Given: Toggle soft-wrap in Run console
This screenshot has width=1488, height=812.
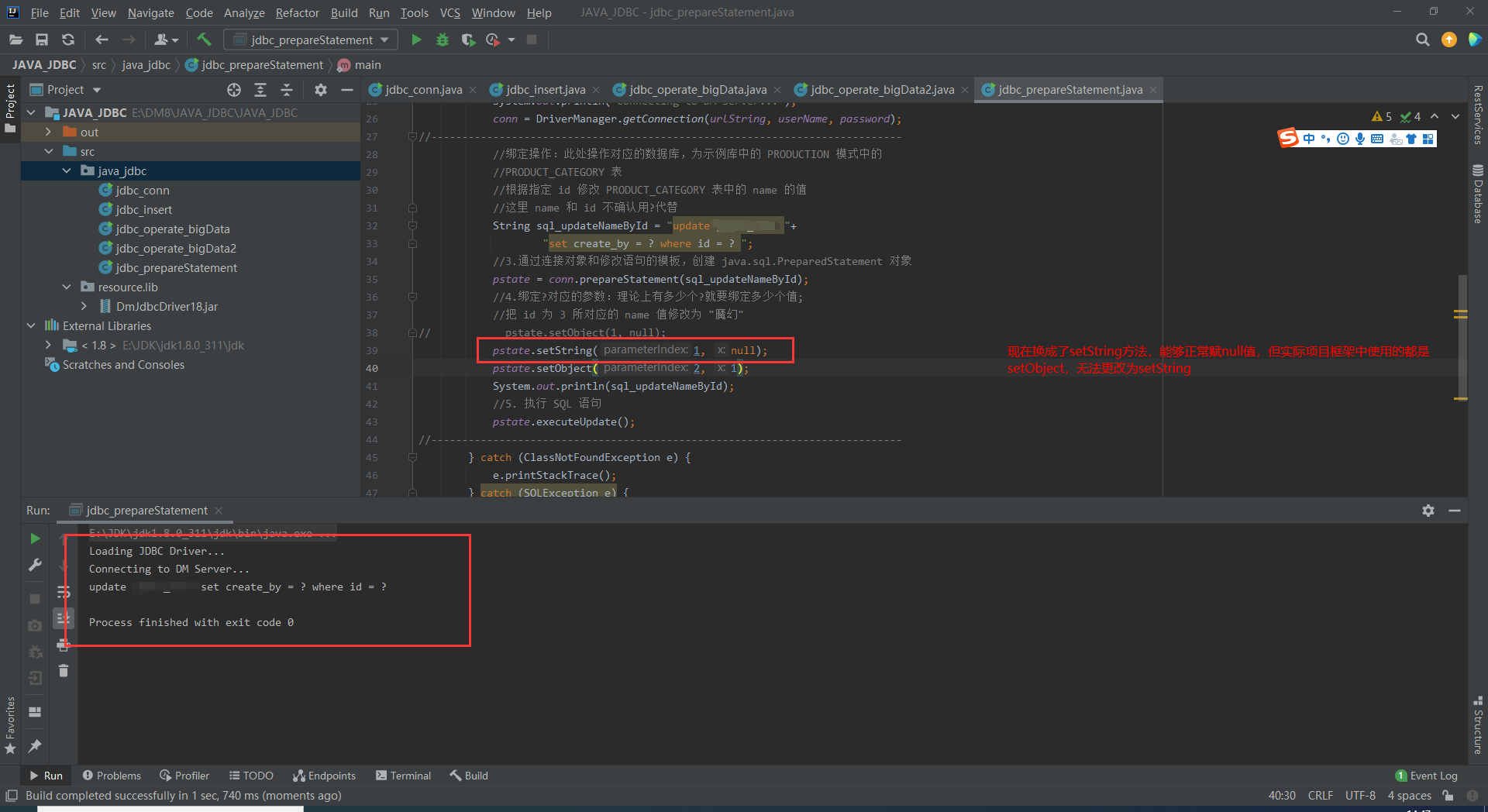Looking at the screenshot, I should click(x=64, y=592).
